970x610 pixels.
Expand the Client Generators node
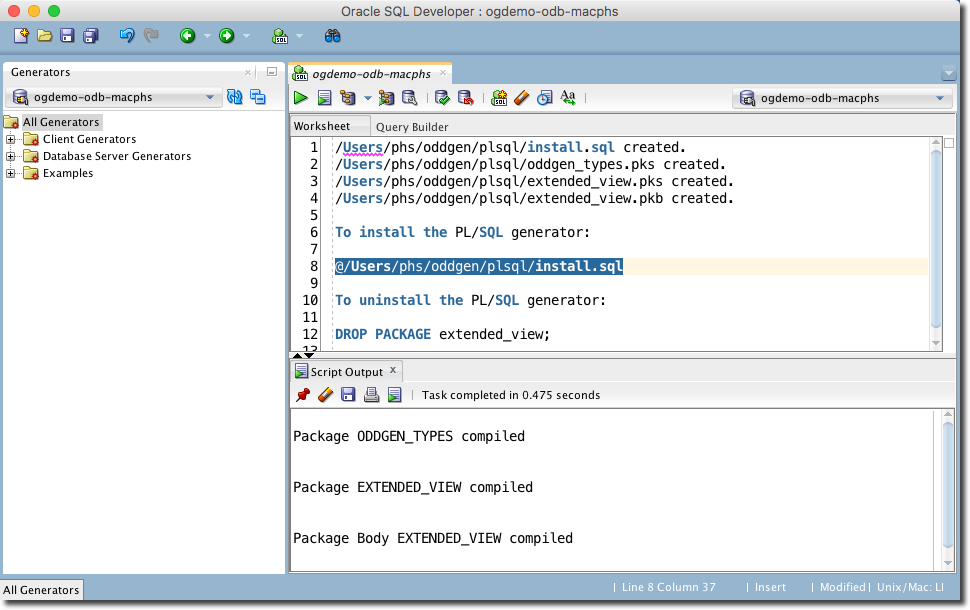point(11,139)
